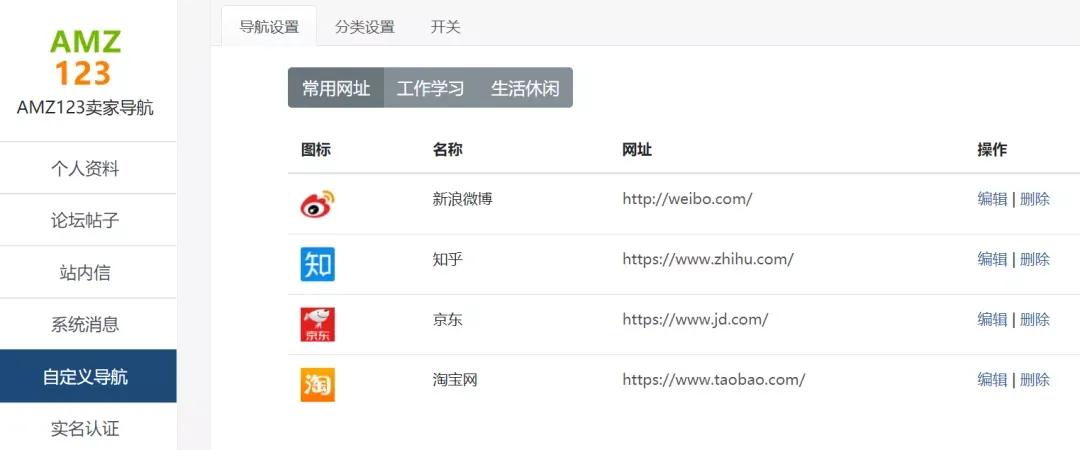Viewport: 1080px width, 450px height.
Task: Edit the 淘宝网 entry
Action: [993, 379]
